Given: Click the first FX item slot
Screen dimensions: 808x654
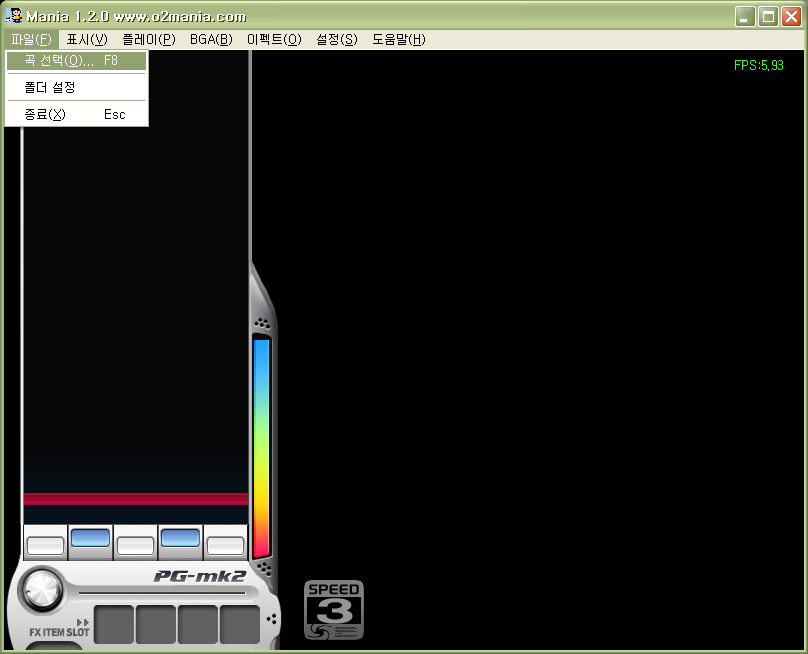Looking at the screenshot, I should click(x=114, y=624).
